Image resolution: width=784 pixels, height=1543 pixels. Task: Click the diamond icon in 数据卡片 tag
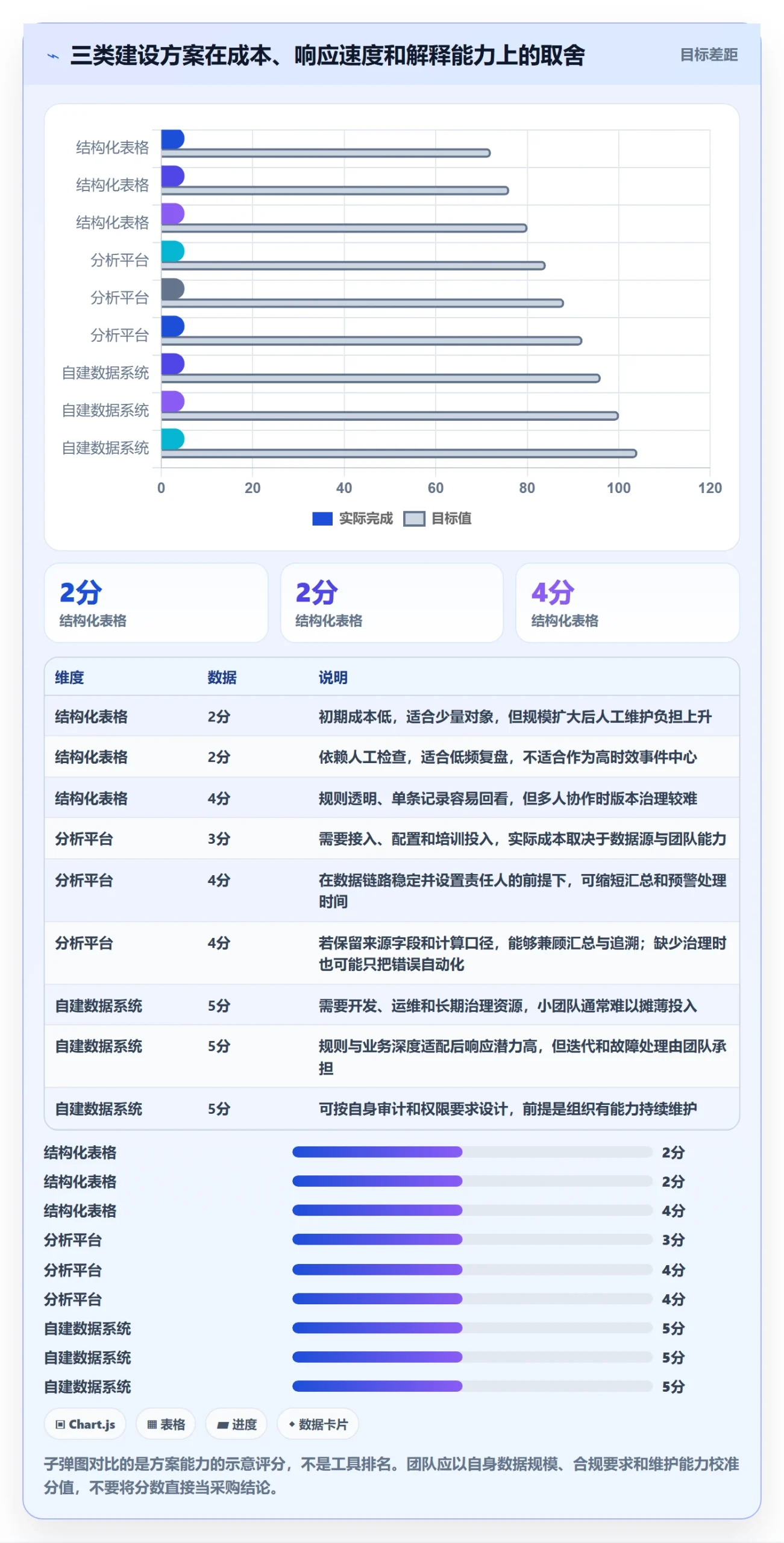(292, 1424)
